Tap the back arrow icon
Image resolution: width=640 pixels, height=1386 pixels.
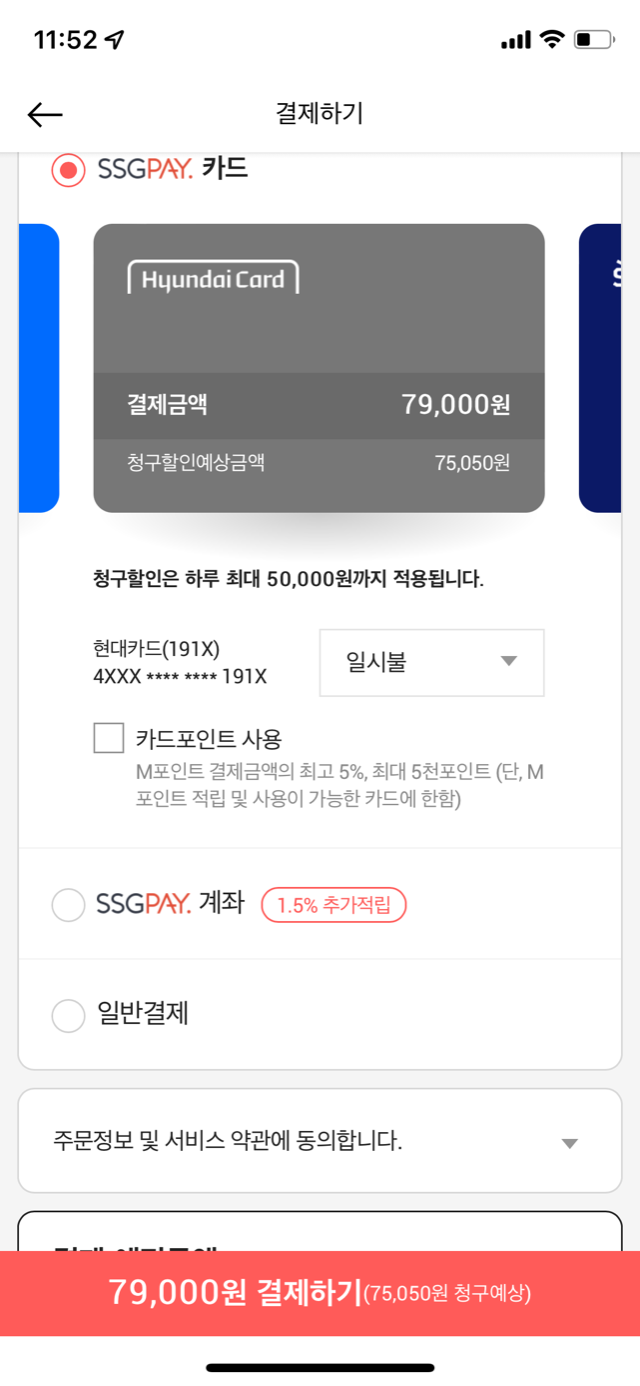coord(45,115)
